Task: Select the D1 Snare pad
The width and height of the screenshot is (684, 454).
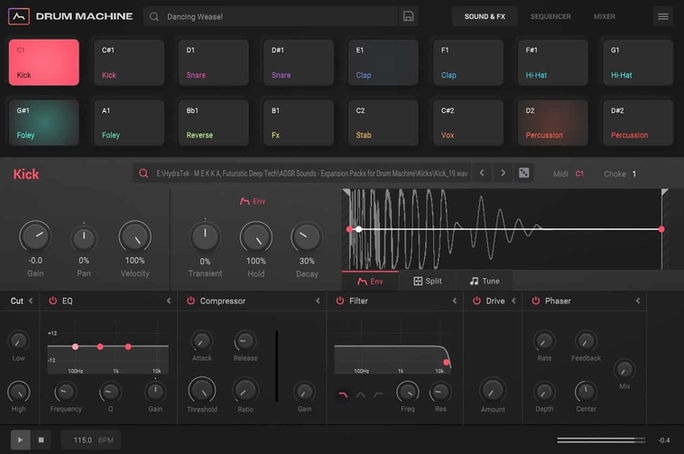Action: click(x=214, y=62)
